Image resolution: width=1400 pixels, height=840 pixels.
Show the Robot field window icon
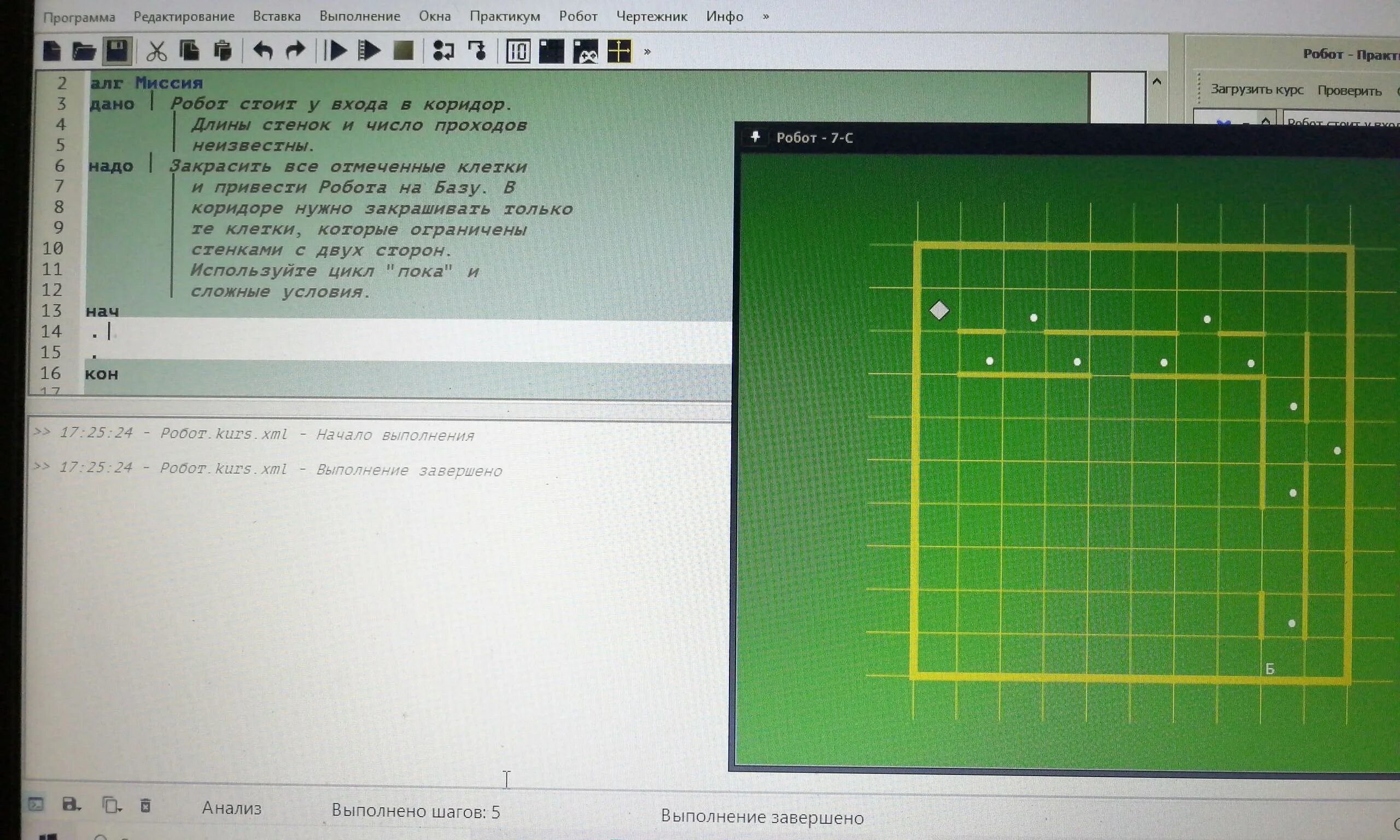(551, 51)
